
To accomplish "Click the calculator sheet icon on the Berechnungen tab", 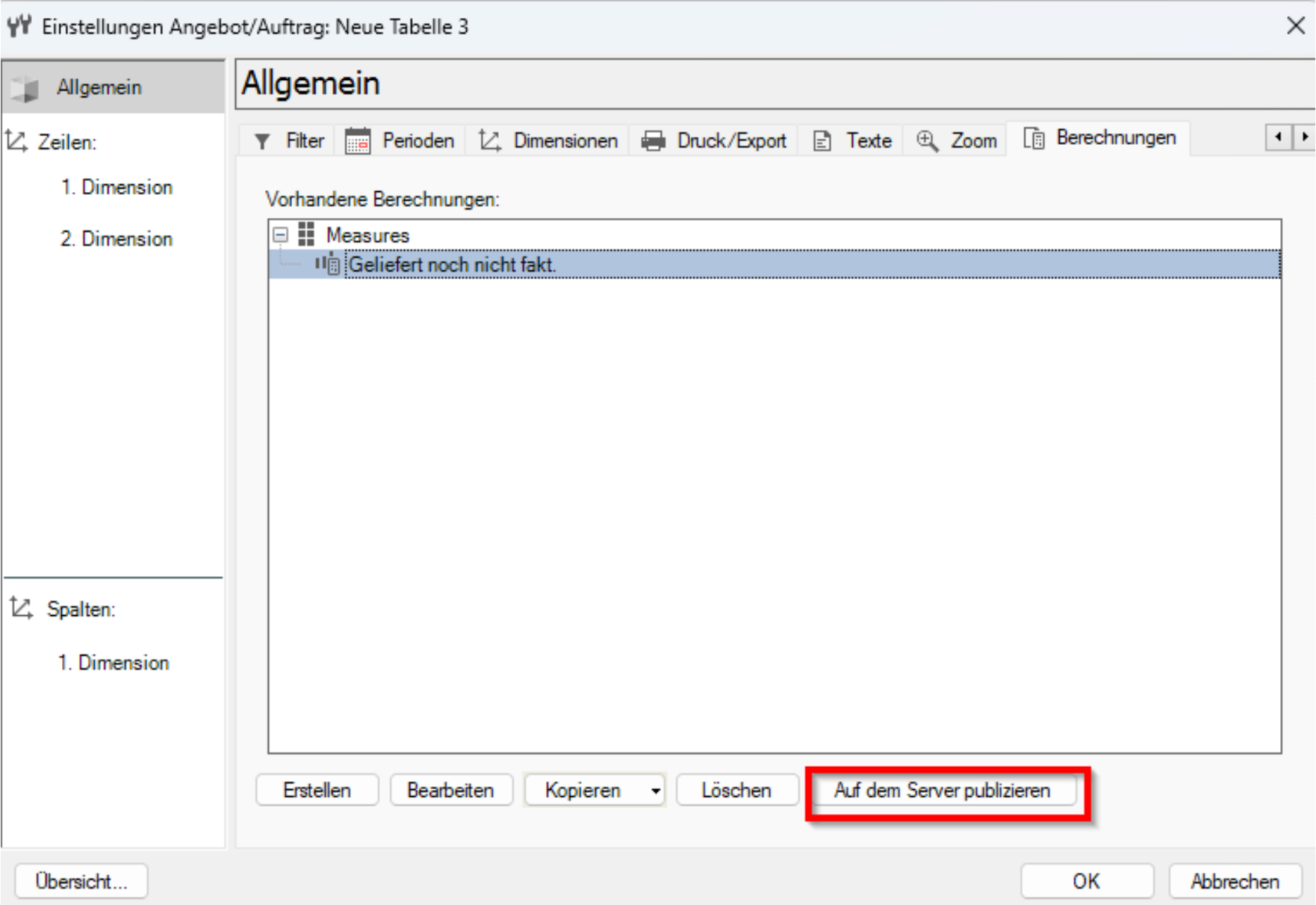I will point(1034,139).
